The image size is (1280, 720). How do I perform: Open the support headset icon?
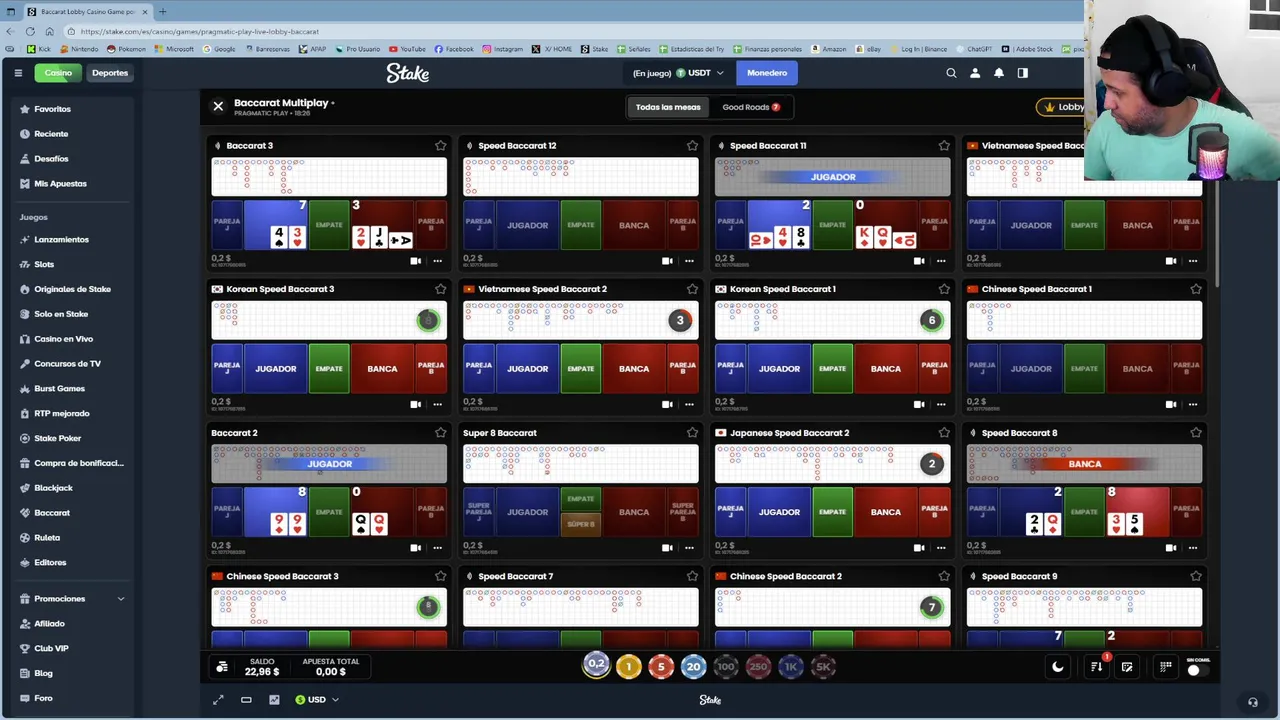[1253, 702]
